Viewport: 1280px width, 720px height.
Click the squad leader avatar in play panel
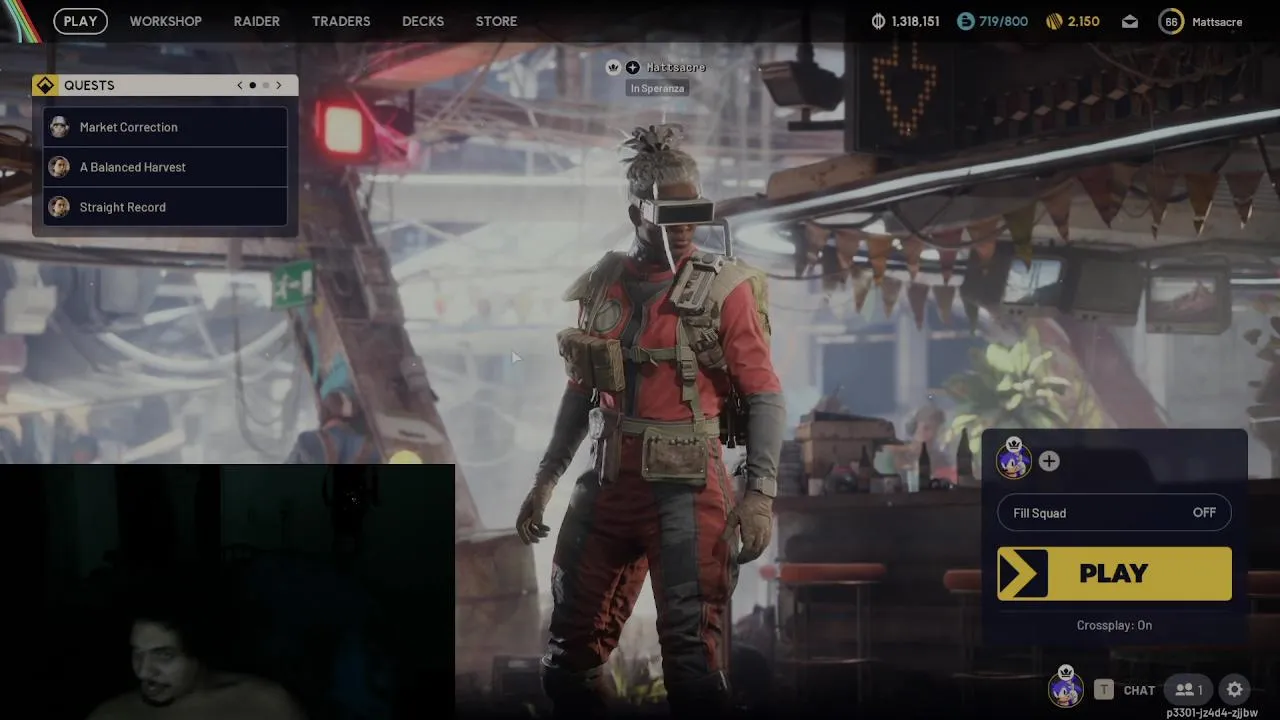tap(1013, 459)
